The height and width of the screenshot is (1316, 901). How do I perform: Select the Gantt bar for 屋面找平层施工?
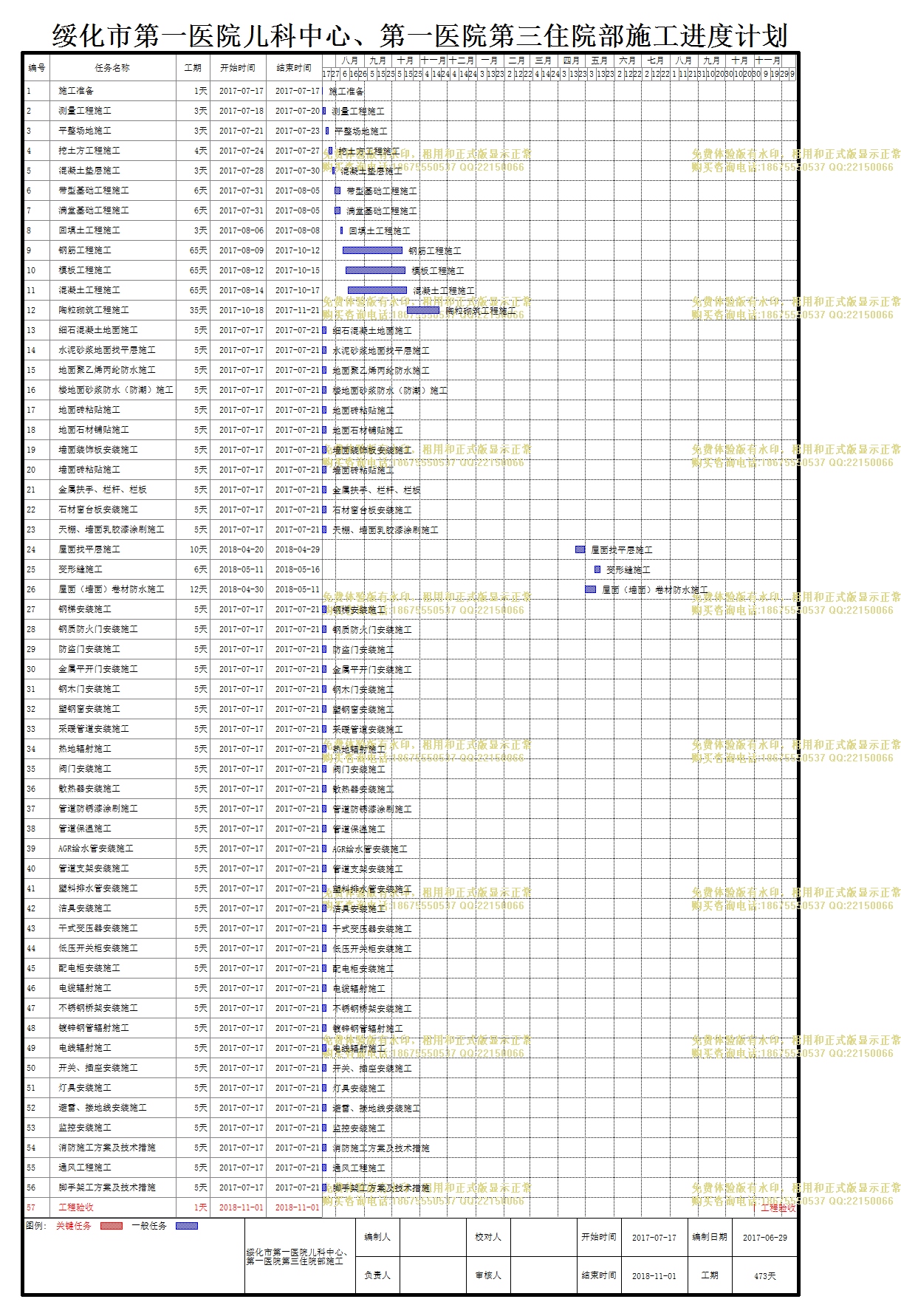click(x=580, y=549)
